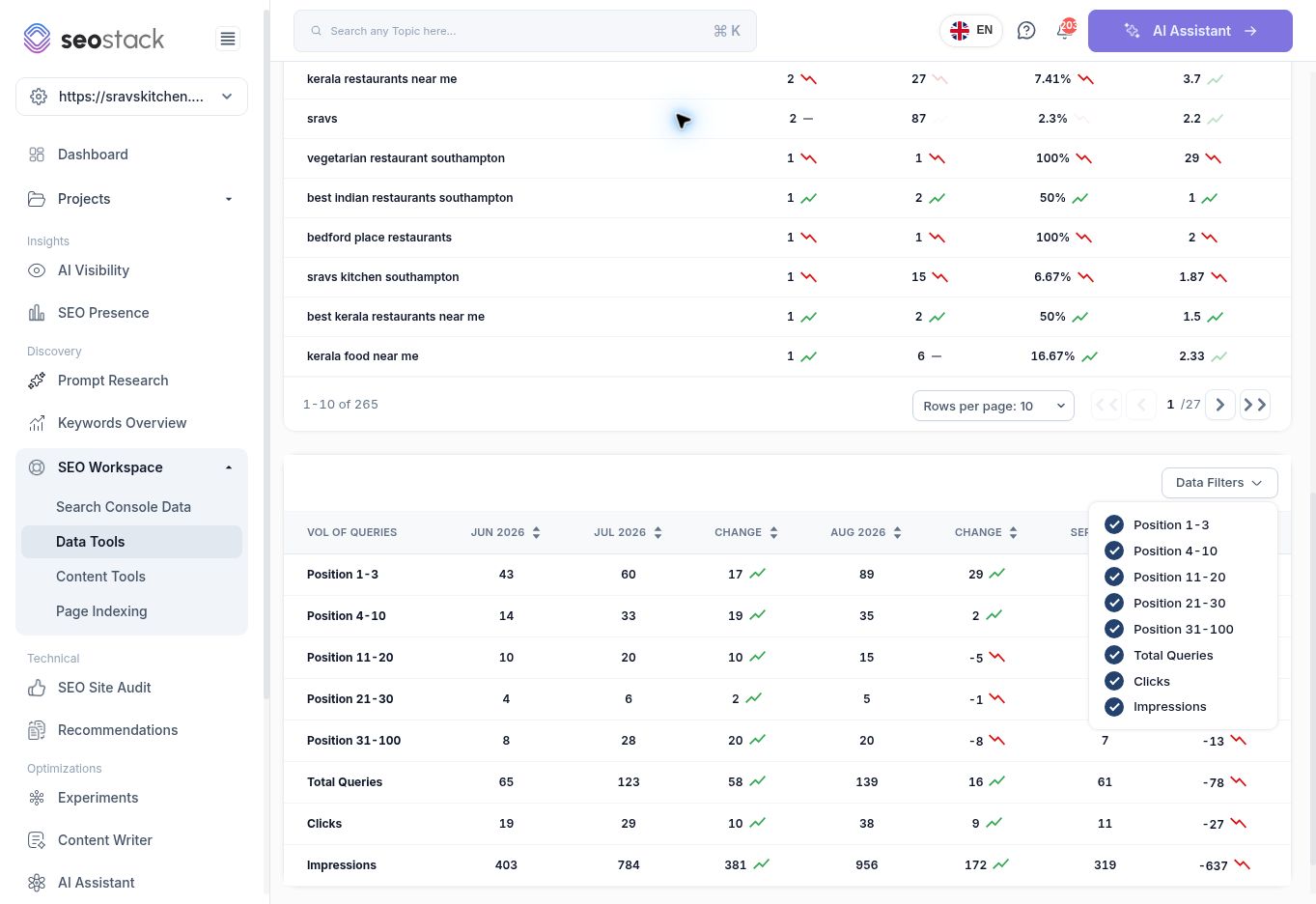
Task: Launch the AI Assistant button
Action: (x=1190, y=31)
